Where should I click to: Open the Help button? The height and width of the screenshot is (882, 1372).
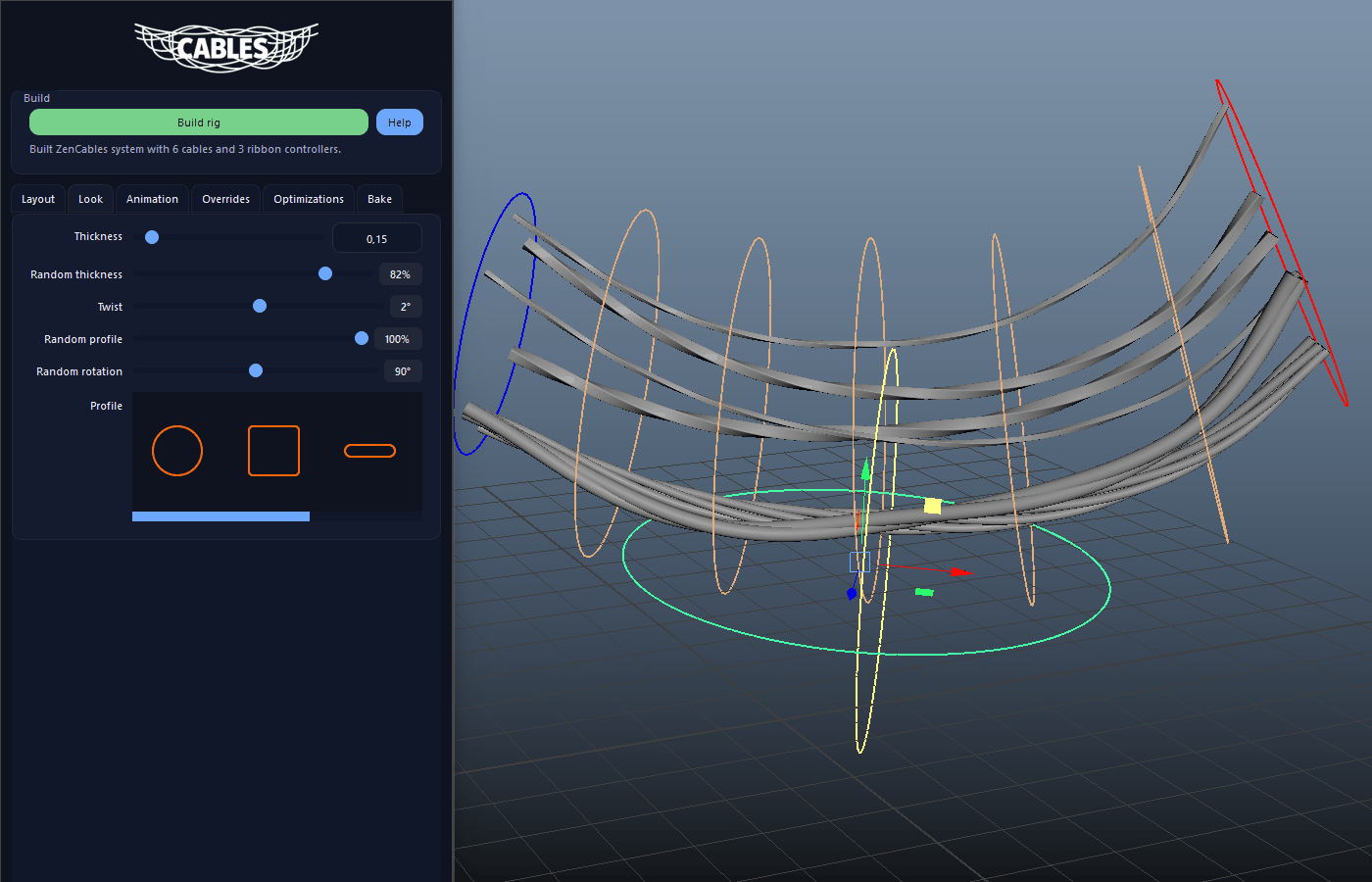pos(400,122)
